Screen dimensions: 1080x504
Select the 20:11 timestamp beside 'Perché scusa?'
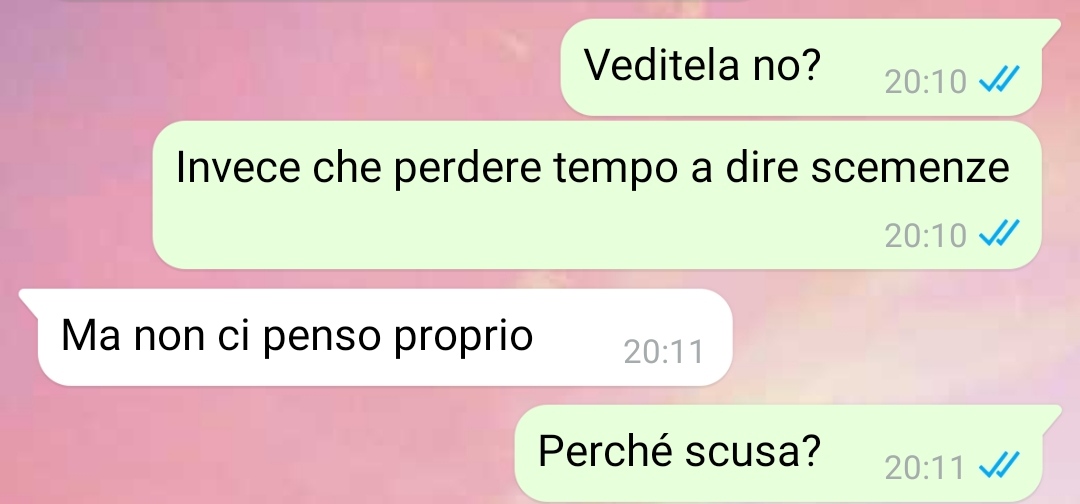tap(924, 469)
